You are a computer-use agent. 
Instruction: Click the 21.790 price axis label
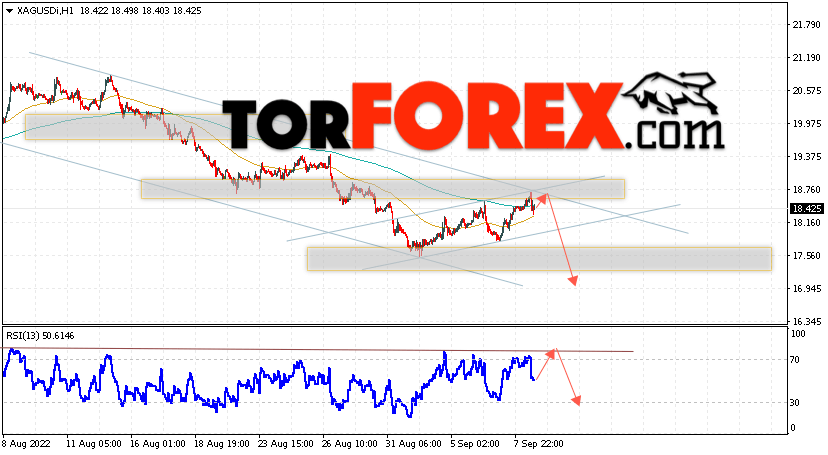pos(807,25)
